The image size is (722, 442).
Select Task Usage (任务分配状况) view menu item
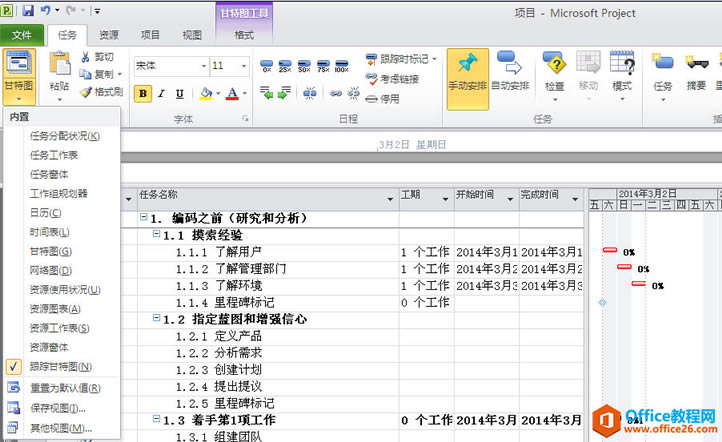tap(64, 136)
